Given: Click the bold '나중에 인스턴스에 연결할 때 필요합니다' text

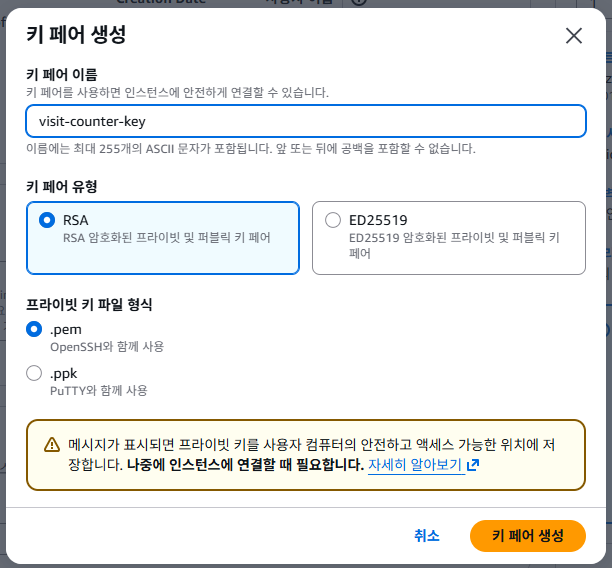Looking at the screenshot, I should tap(245, 465).
